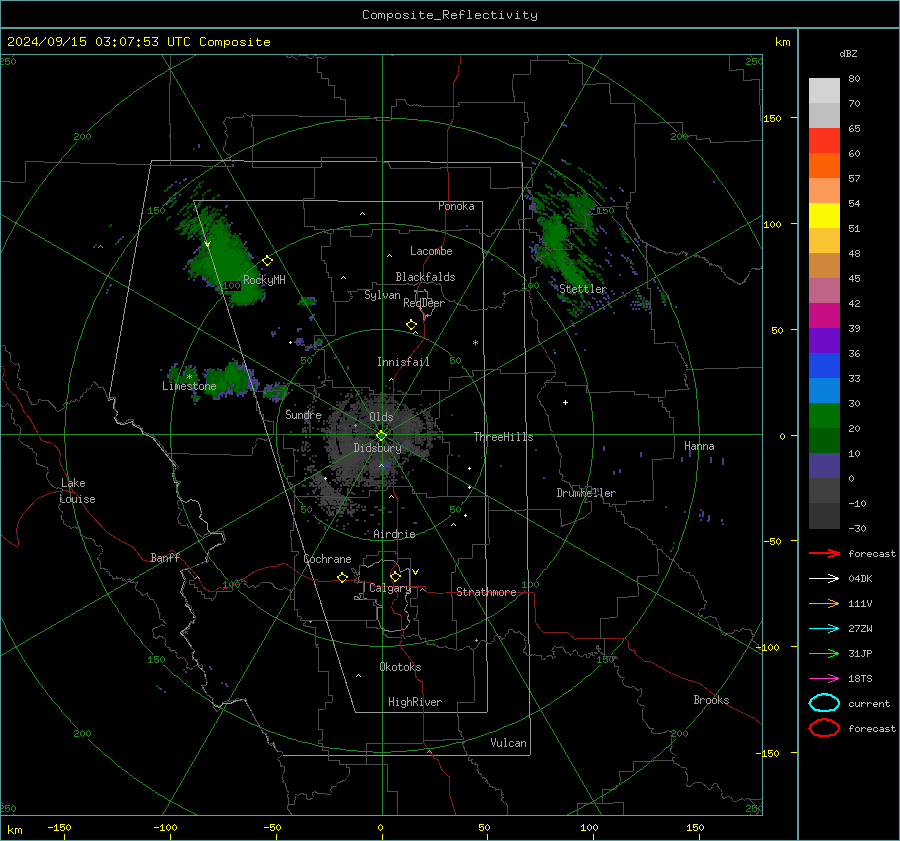Click the yellow diamond marker near RockyMH

pyautogui.click(x=267, y=261)
